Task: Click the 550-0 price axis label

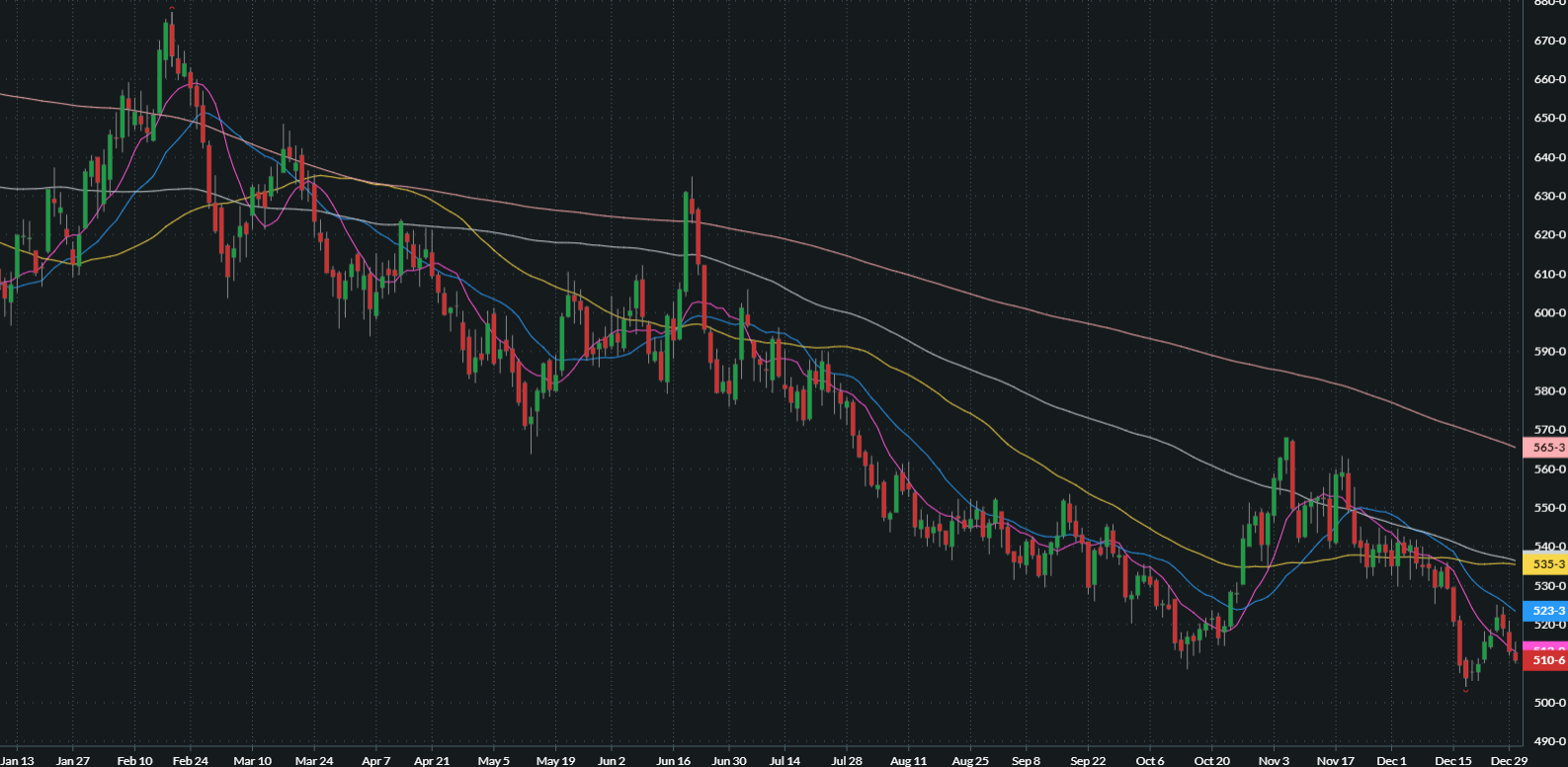Action: click(x=1549, y=508)
